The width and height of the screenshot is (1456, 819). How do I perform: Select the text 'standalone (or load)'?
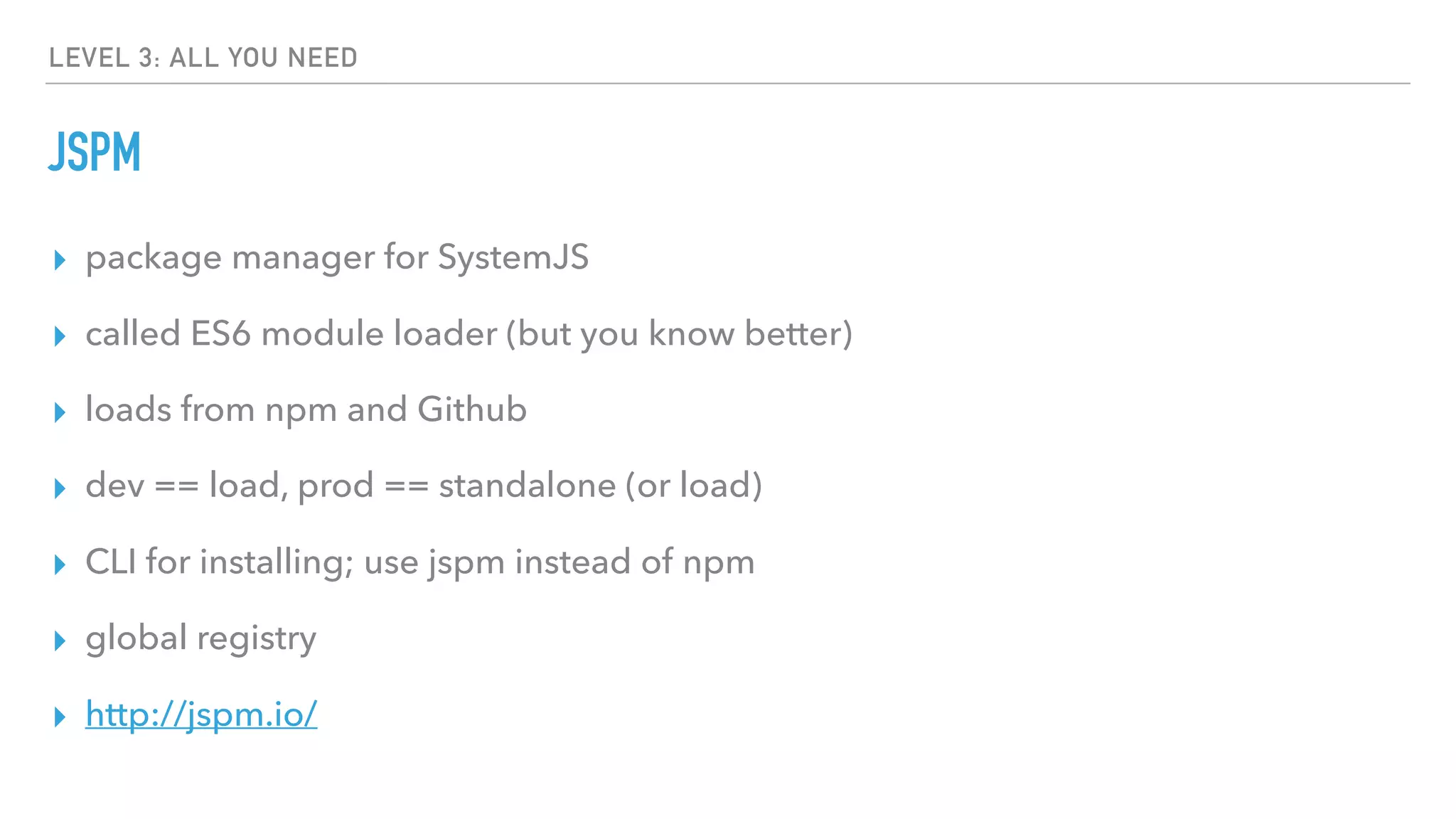(x=600, y=486)
